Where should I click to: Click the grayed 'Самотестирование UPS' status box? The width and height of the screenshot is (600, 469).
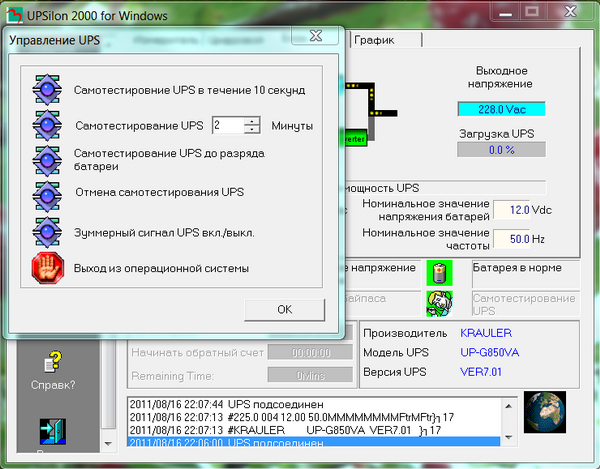[x=526, y=304]
